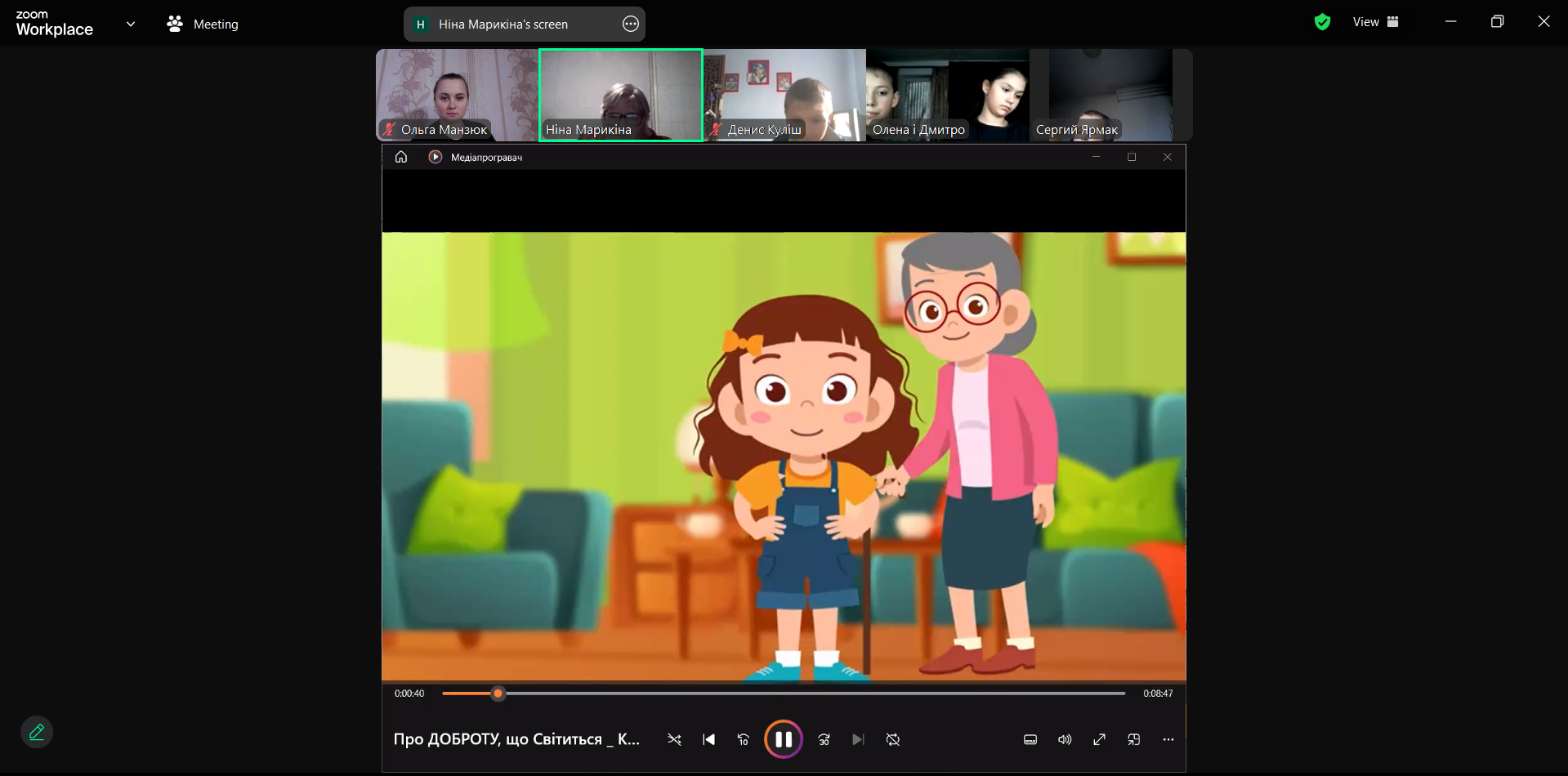Screen dimensions: 1568x776
Task: Toggle shuffle in media player
Action: (674, 739)
